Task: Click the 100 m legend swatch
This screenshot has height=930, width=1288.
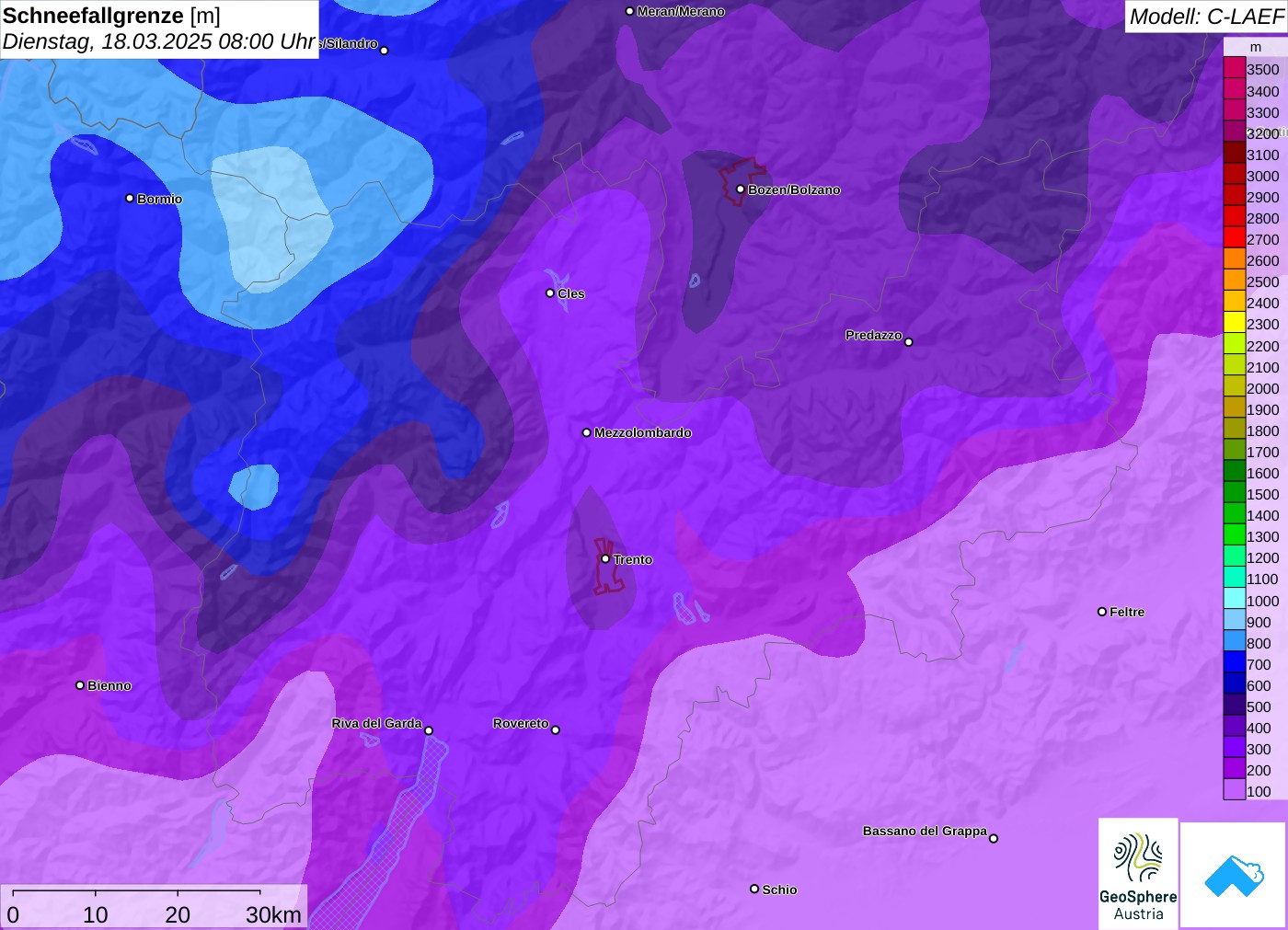Action: click(1235, 789)
